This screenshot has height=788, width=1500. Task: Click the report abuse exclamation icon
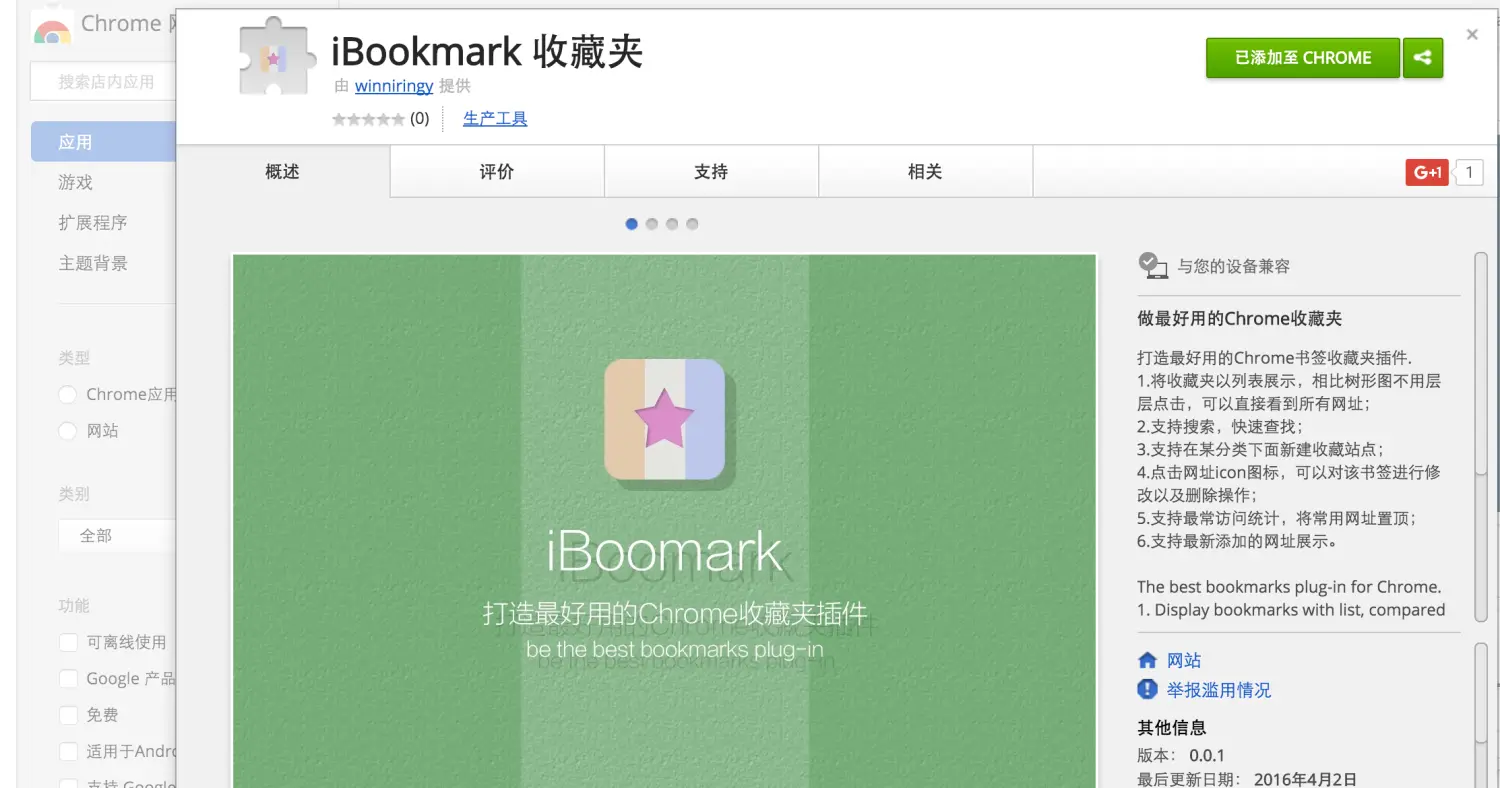point(1147,689)
